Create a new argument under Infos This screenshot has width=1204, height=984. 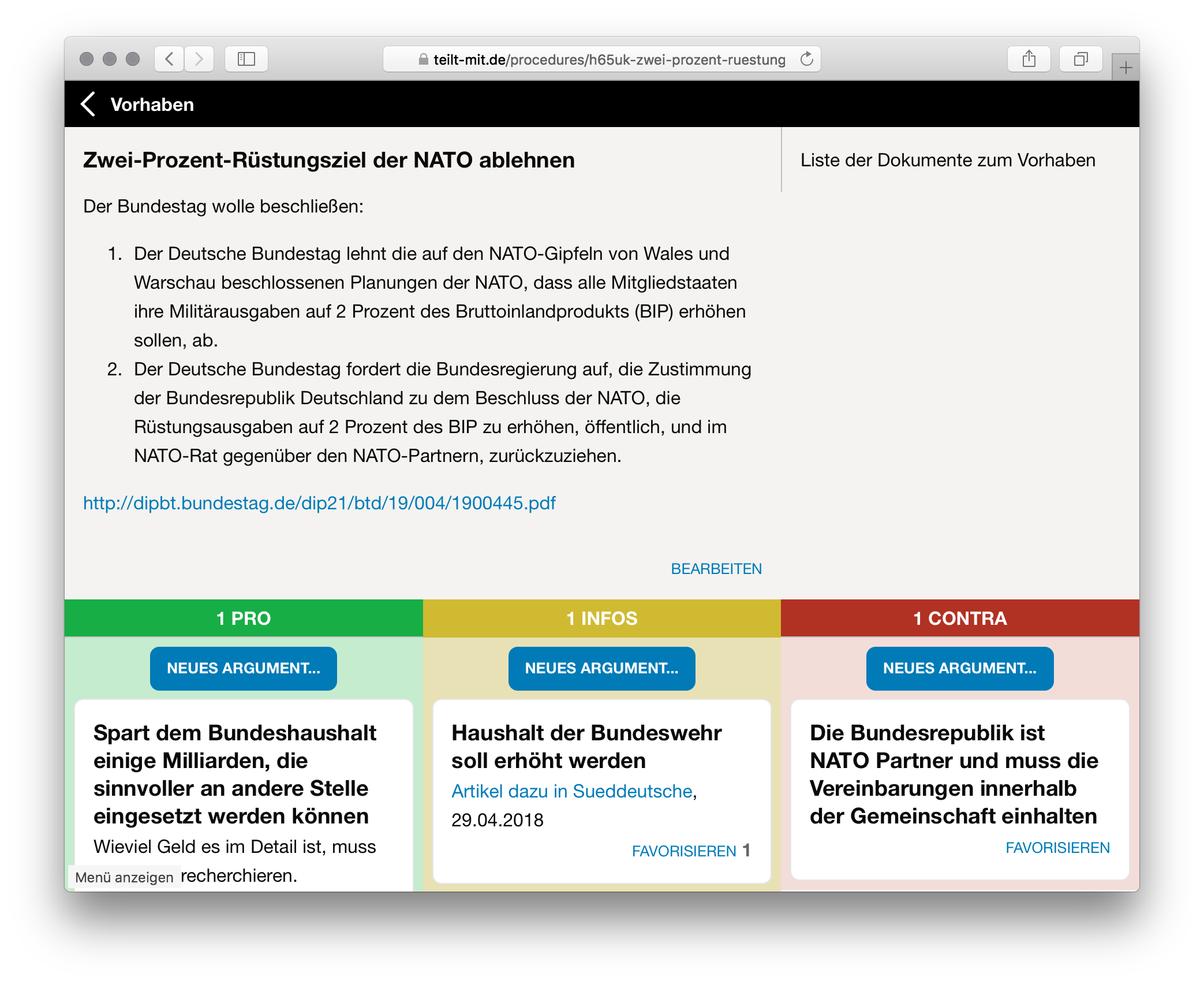click(x=601, y=668)
